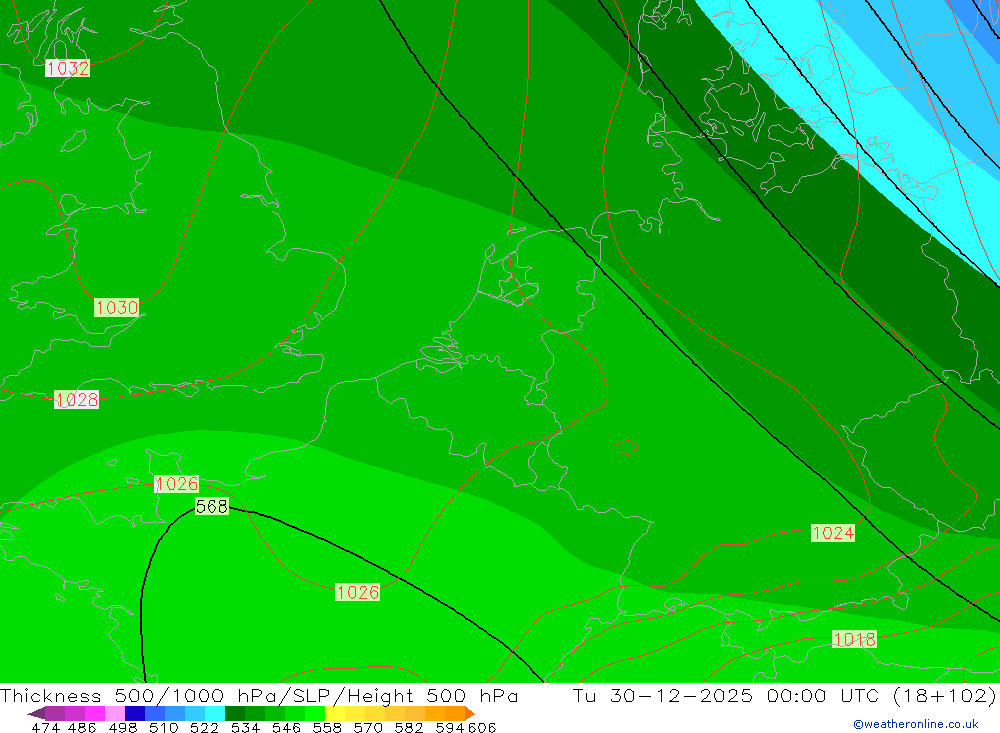Click the legend value 474
The height and width of the screenshot is (733, 1000).
tap(45, 727)
